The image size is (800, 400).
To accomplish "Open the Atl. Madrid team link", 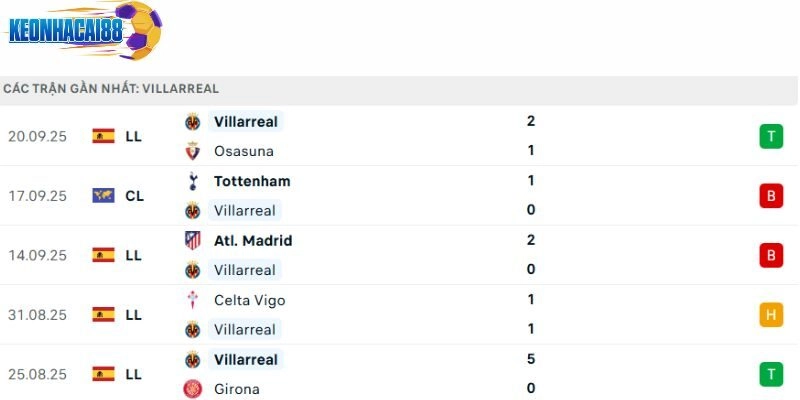I will (252, 240).
